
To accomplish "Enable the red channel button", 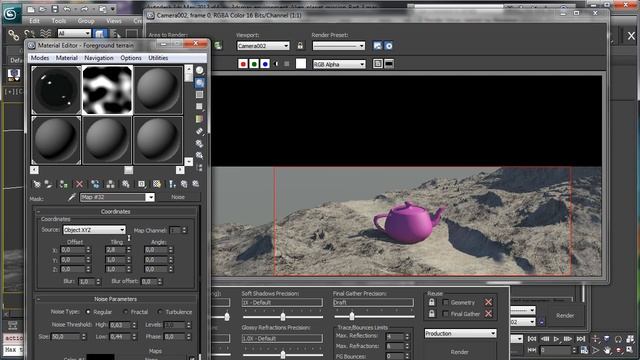I will pyautogui.click(x=243, y=64).
